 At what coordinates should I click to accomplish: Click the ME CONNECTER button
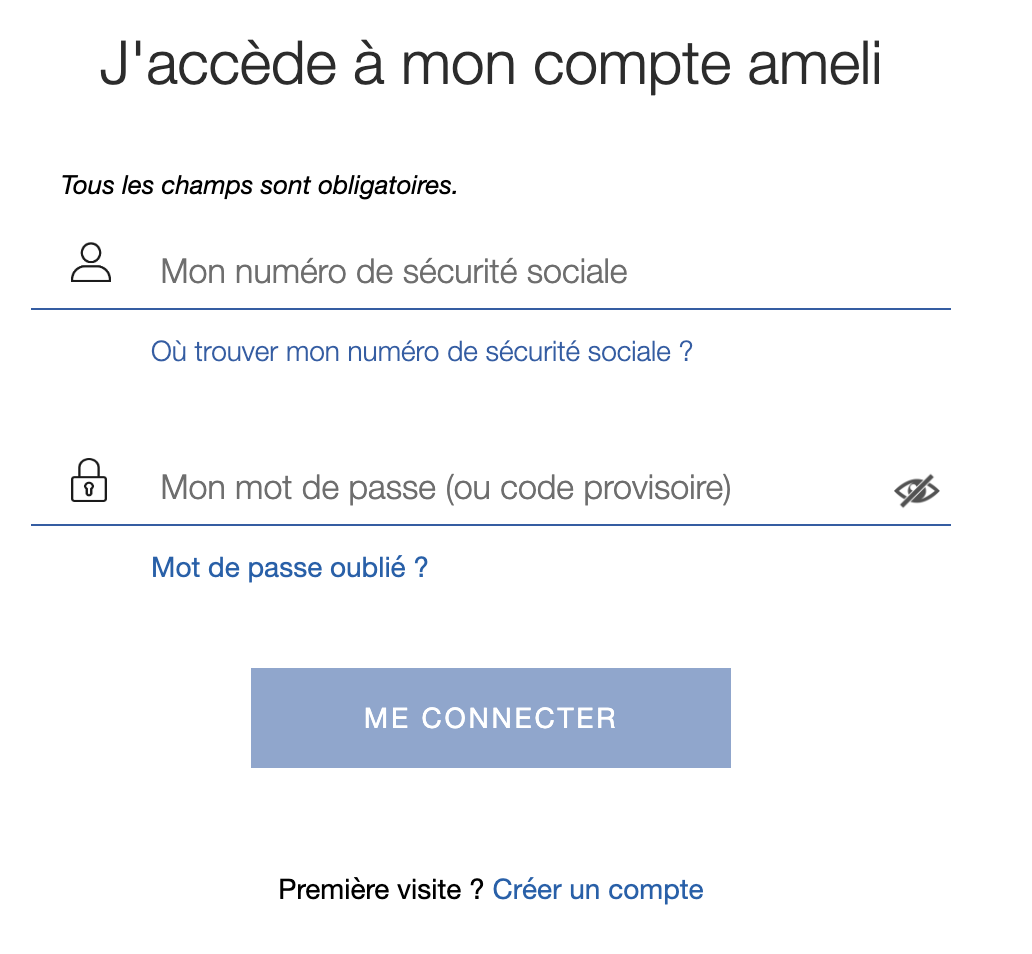(x=491, y=718)
